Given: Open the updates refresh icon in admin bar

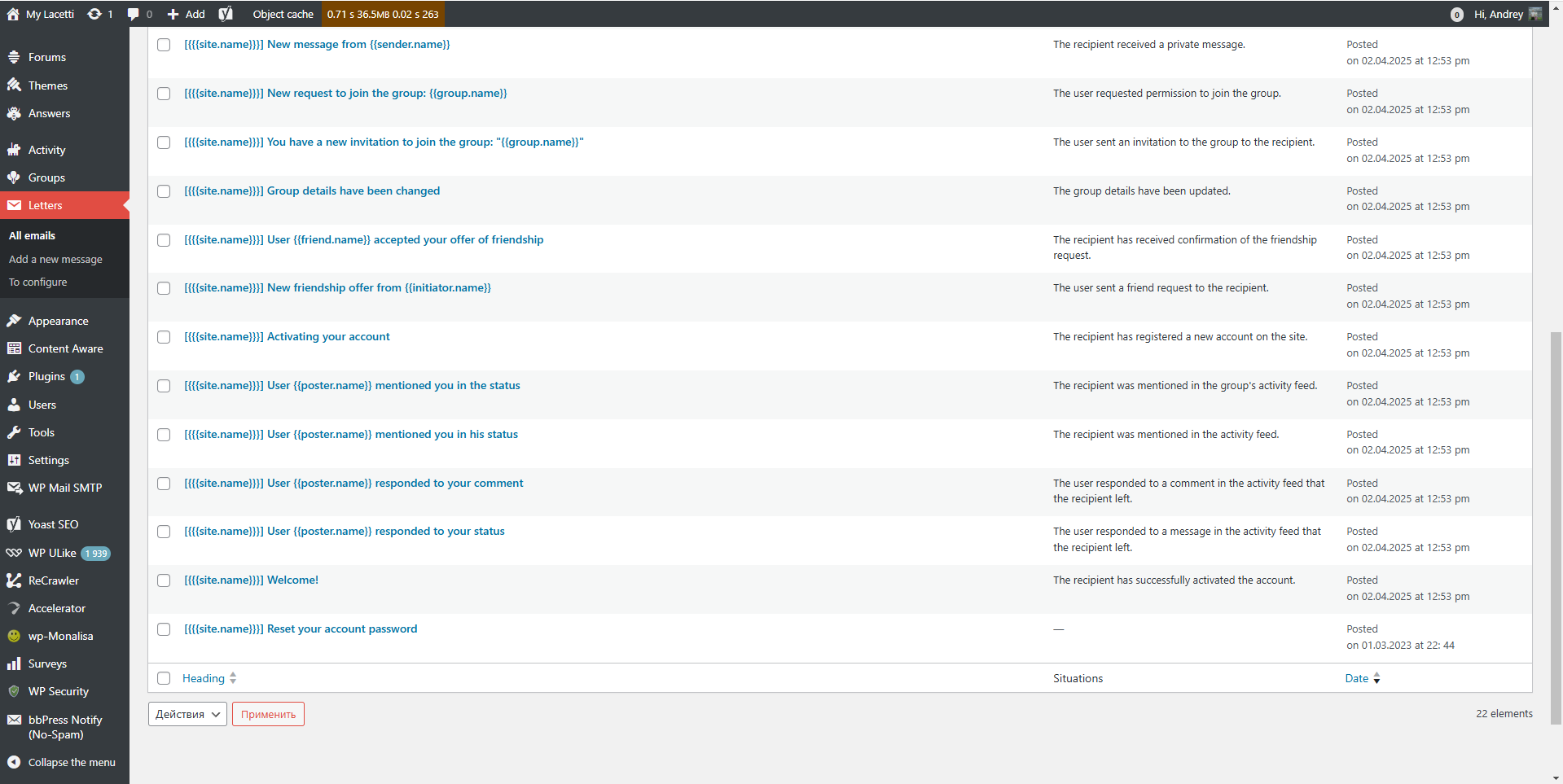Looking at the screenshot, I should pos(94,14).
